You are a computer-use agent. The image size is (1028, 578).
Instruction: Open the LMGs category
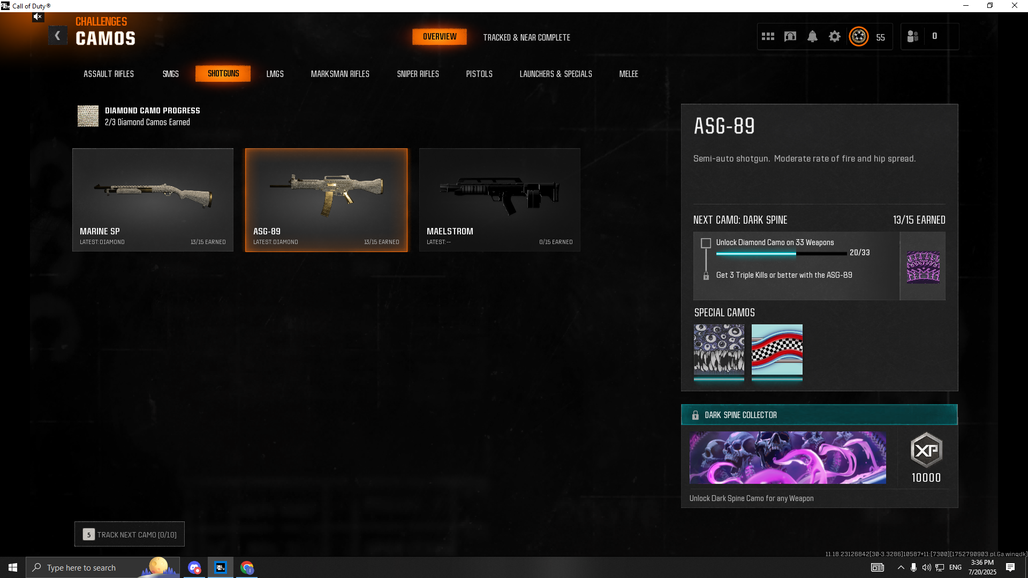275,74
